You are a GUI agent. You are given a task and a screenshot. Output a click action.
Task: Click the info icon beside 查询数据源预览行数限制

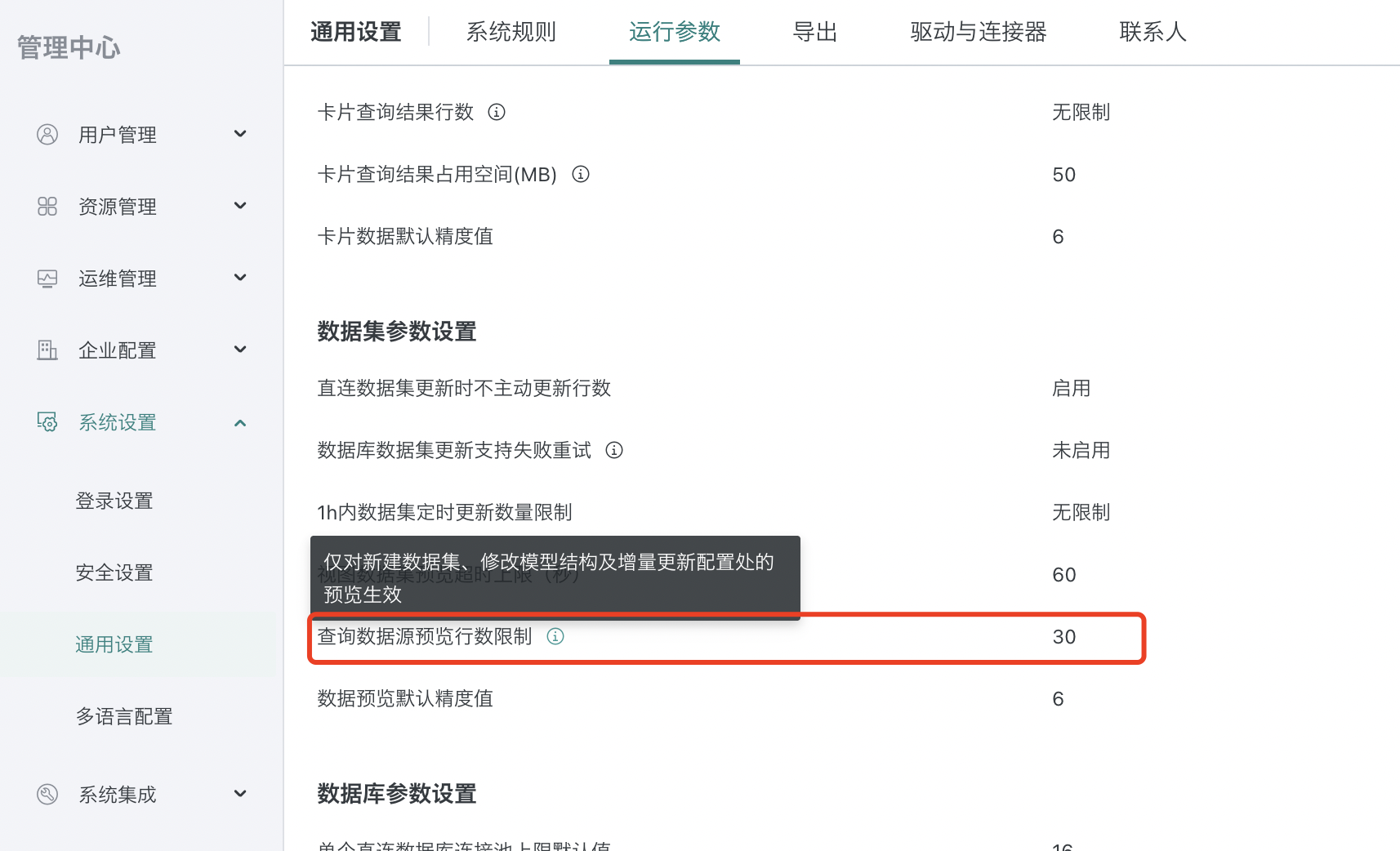pyautogui.click(x=555, y=636)
